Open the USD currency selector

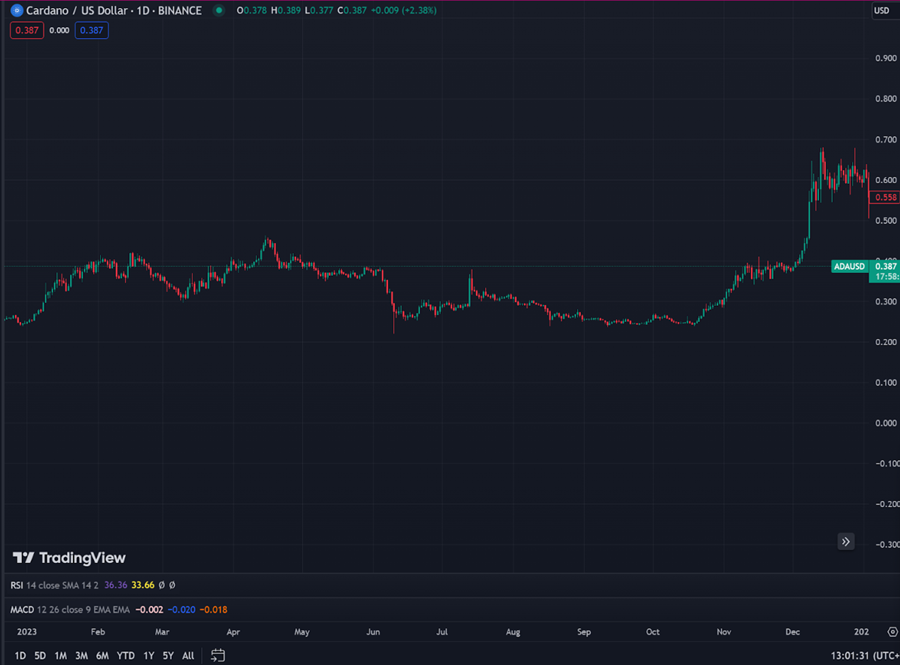(x=882, y=11)
